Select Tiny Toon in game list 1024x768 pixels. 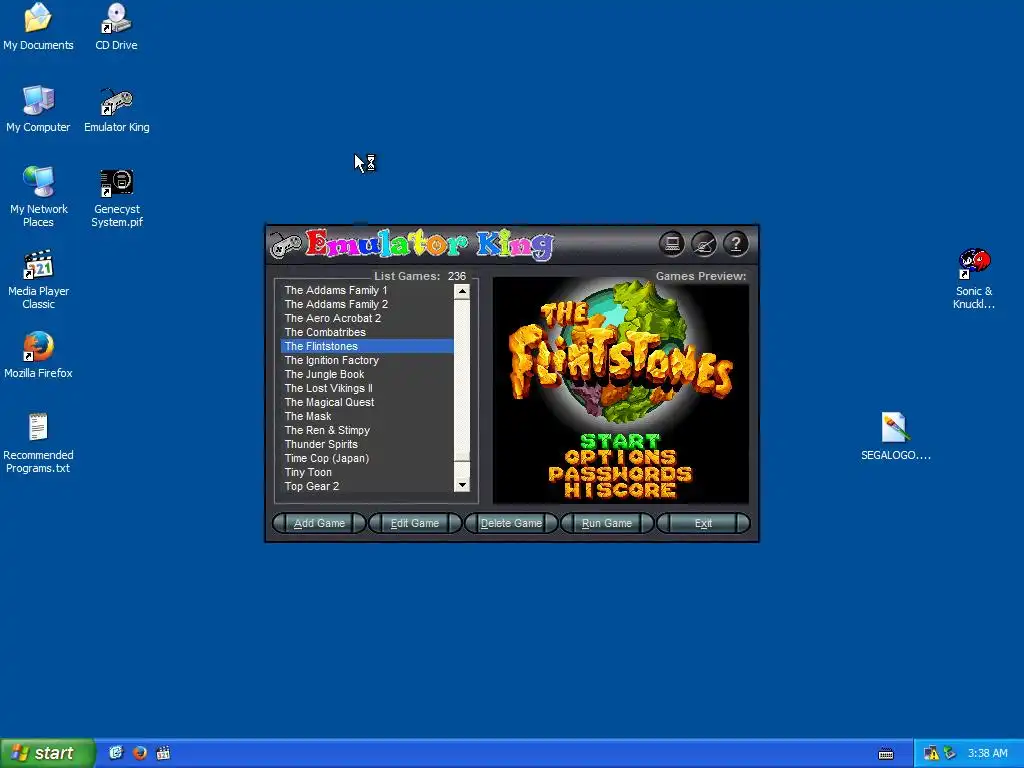[367, 472]
